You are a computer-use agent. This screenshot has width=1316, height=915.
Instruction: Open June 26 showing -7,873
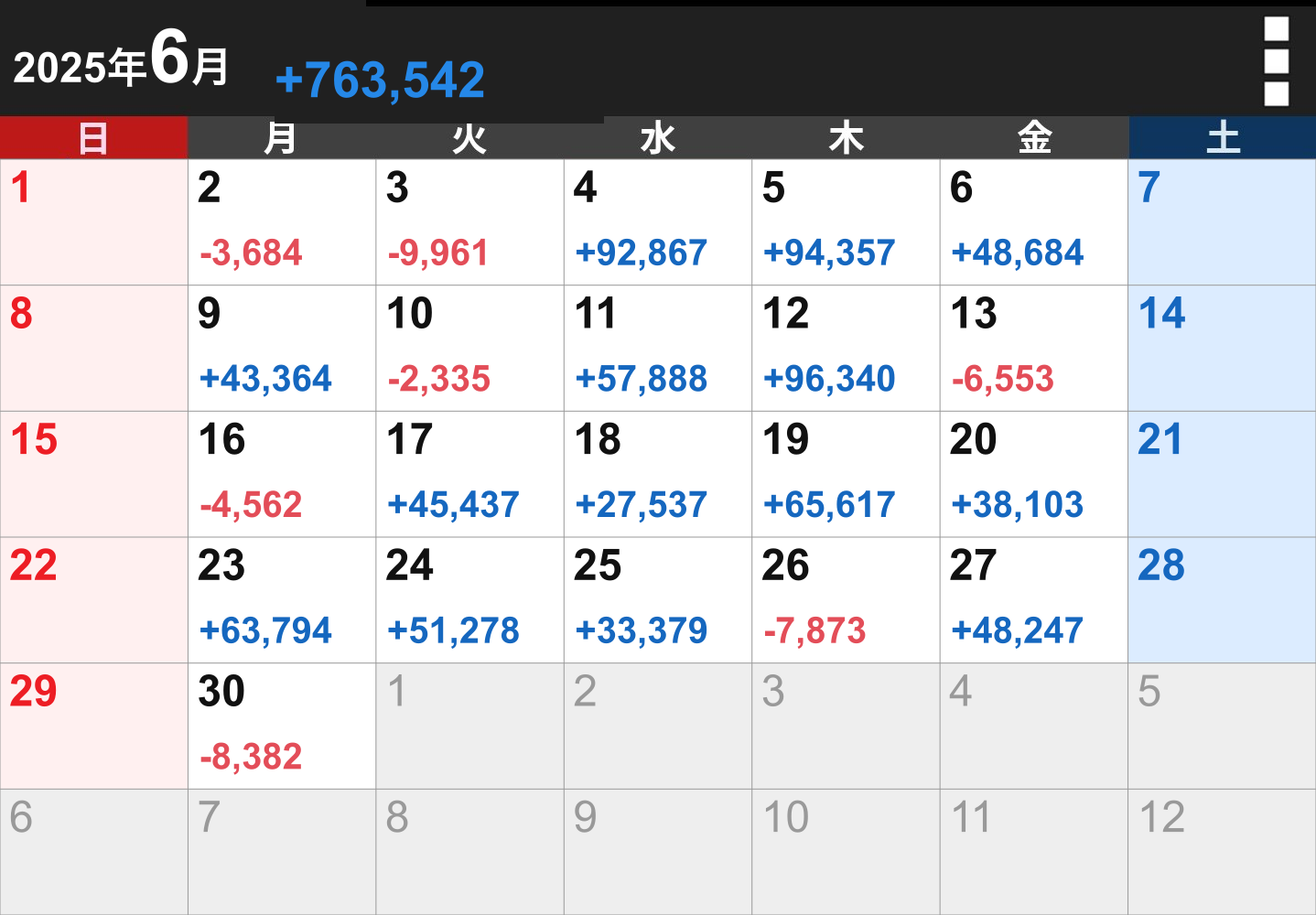click(x=847, y=600)
